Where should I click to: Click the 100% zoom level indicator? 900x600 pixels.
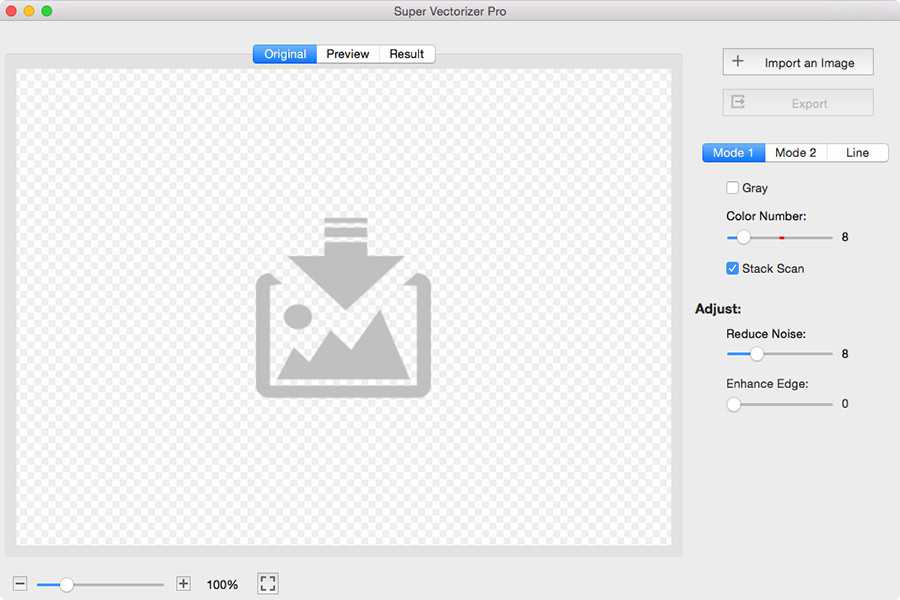(x=222, y=584)
